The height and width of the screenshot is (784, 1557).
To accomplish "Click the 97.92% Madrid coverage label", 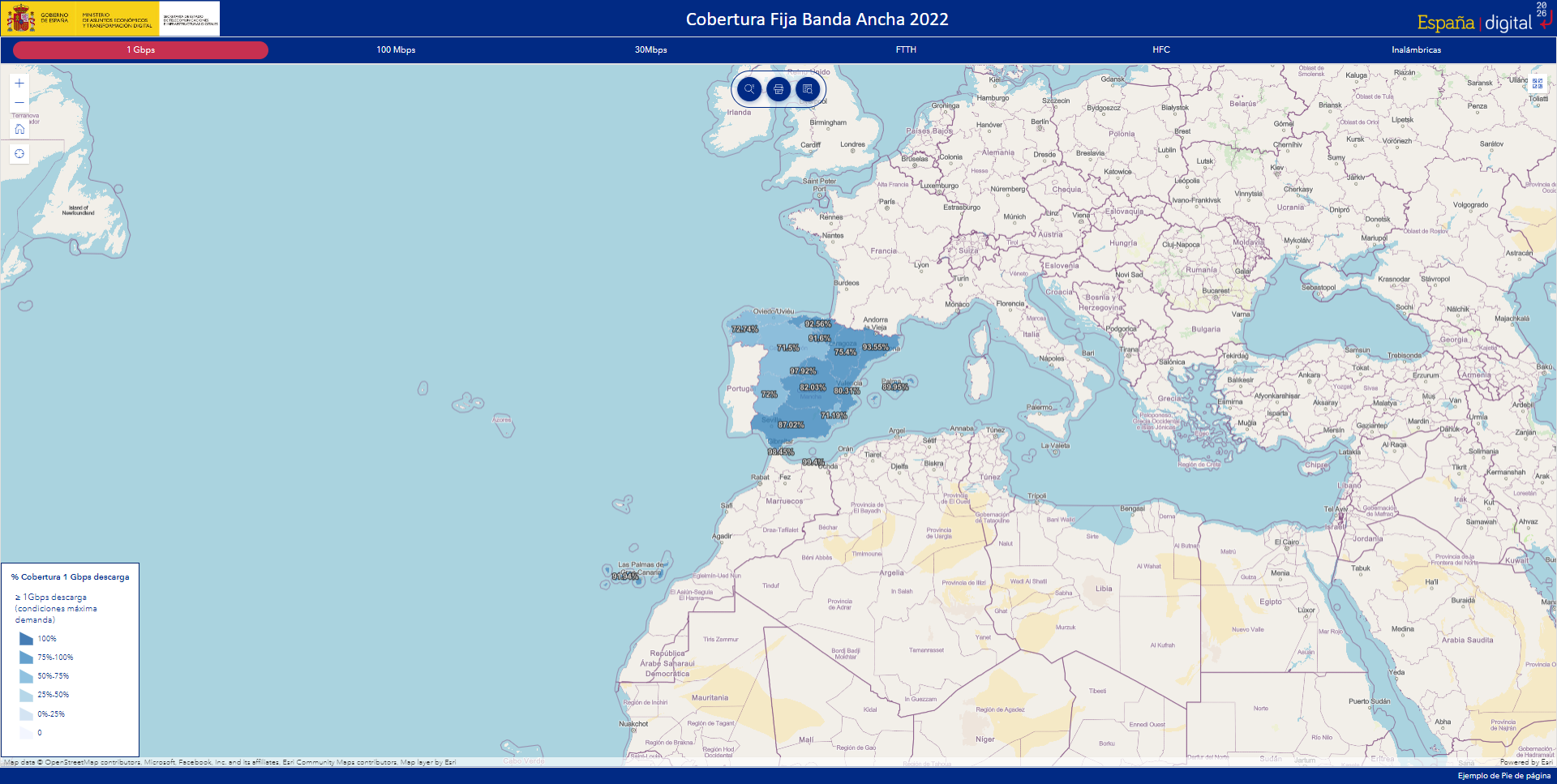I will (803, 371).
